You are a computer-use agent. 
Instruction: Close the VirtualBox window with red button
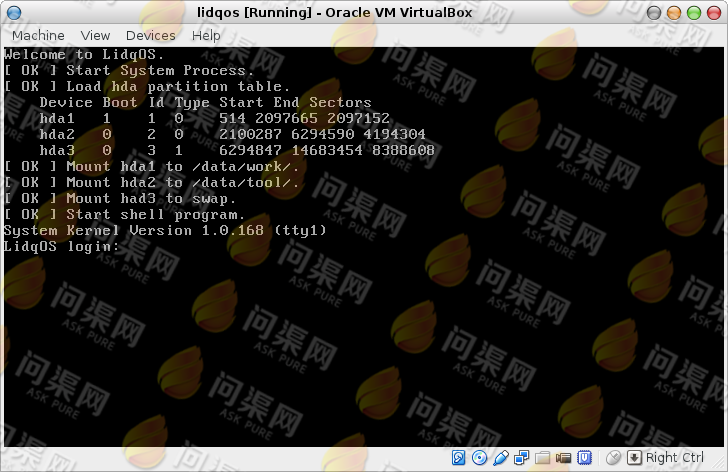[x=714, y=13]
